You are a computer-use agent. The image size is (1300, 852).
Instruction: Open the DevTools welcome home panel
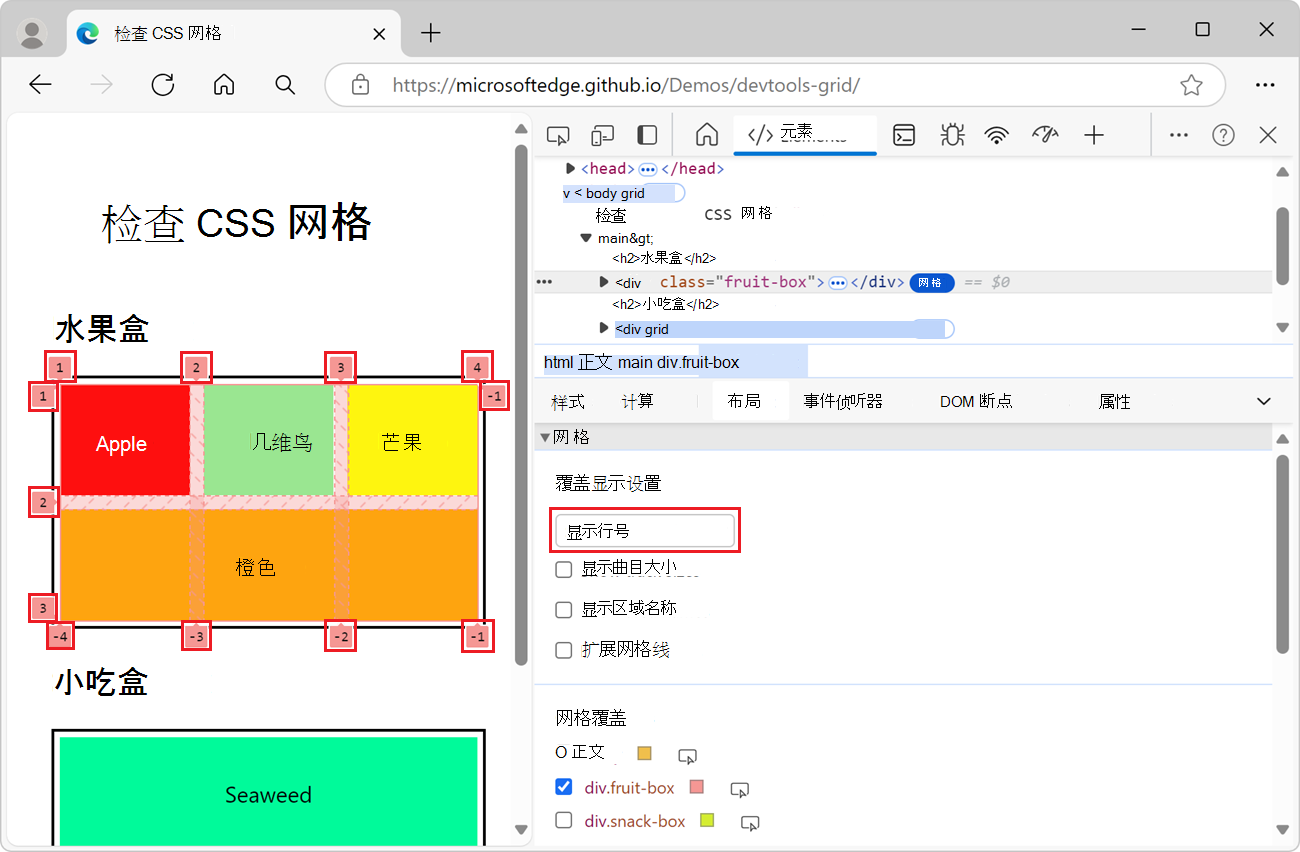tap(707, 134)
